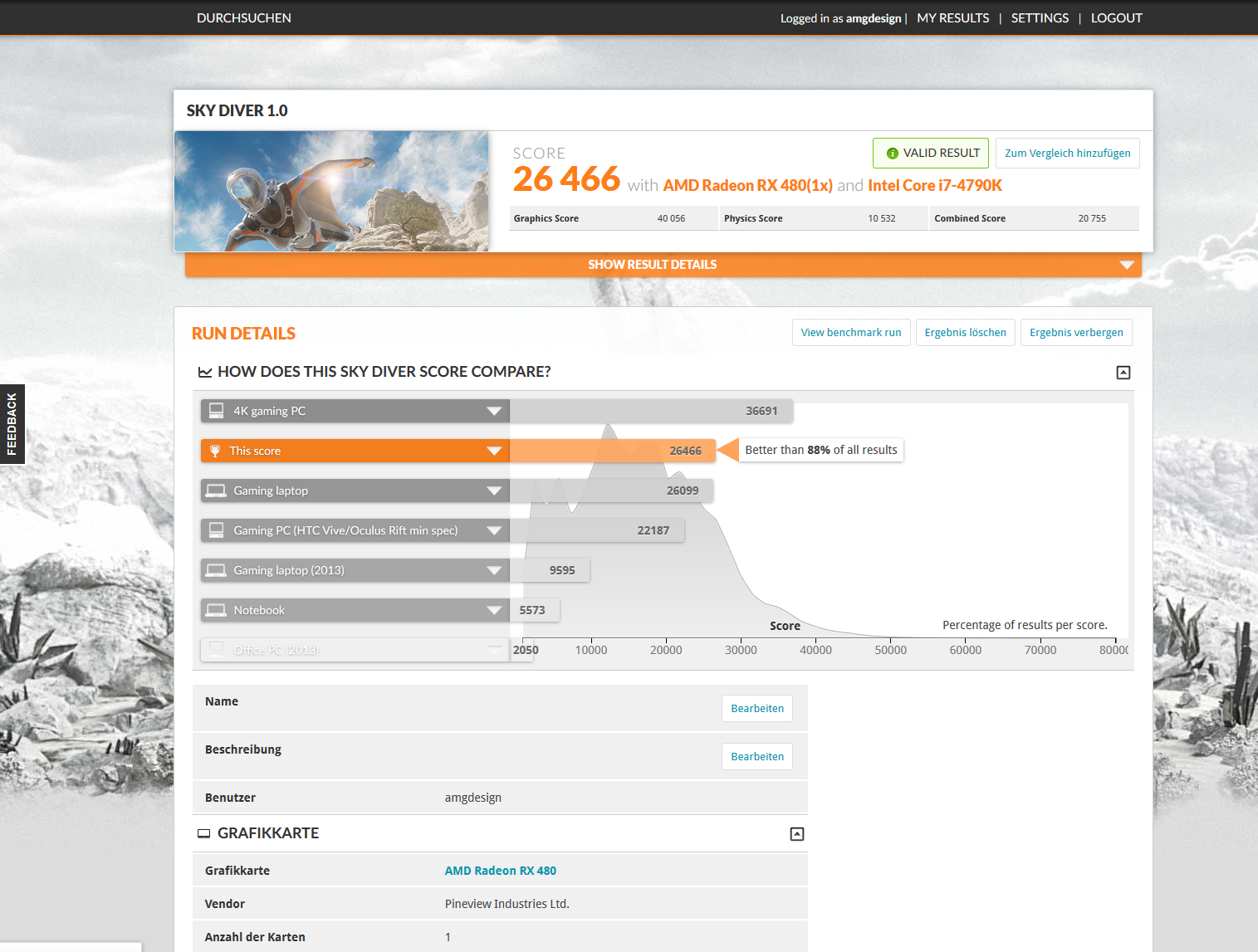Click the card icon beside GRAFIKKARTE heading
This screenshot has height=952, width=1258.
tap(203, 833)
